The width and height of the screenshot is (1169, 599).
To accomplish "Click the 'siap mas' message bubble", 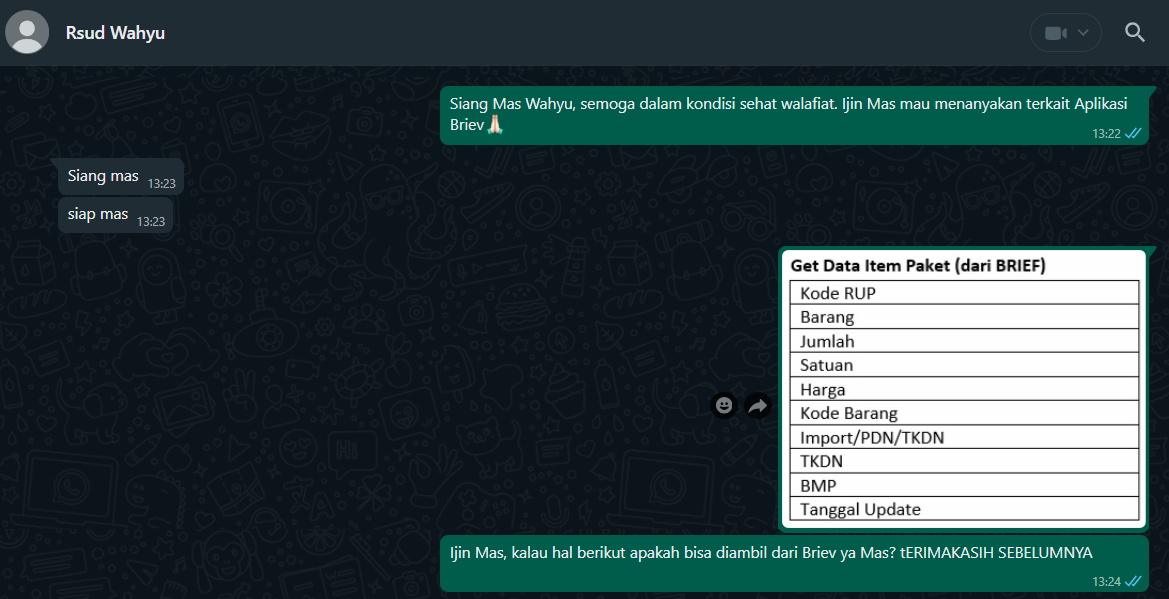I will coord(116,216).
